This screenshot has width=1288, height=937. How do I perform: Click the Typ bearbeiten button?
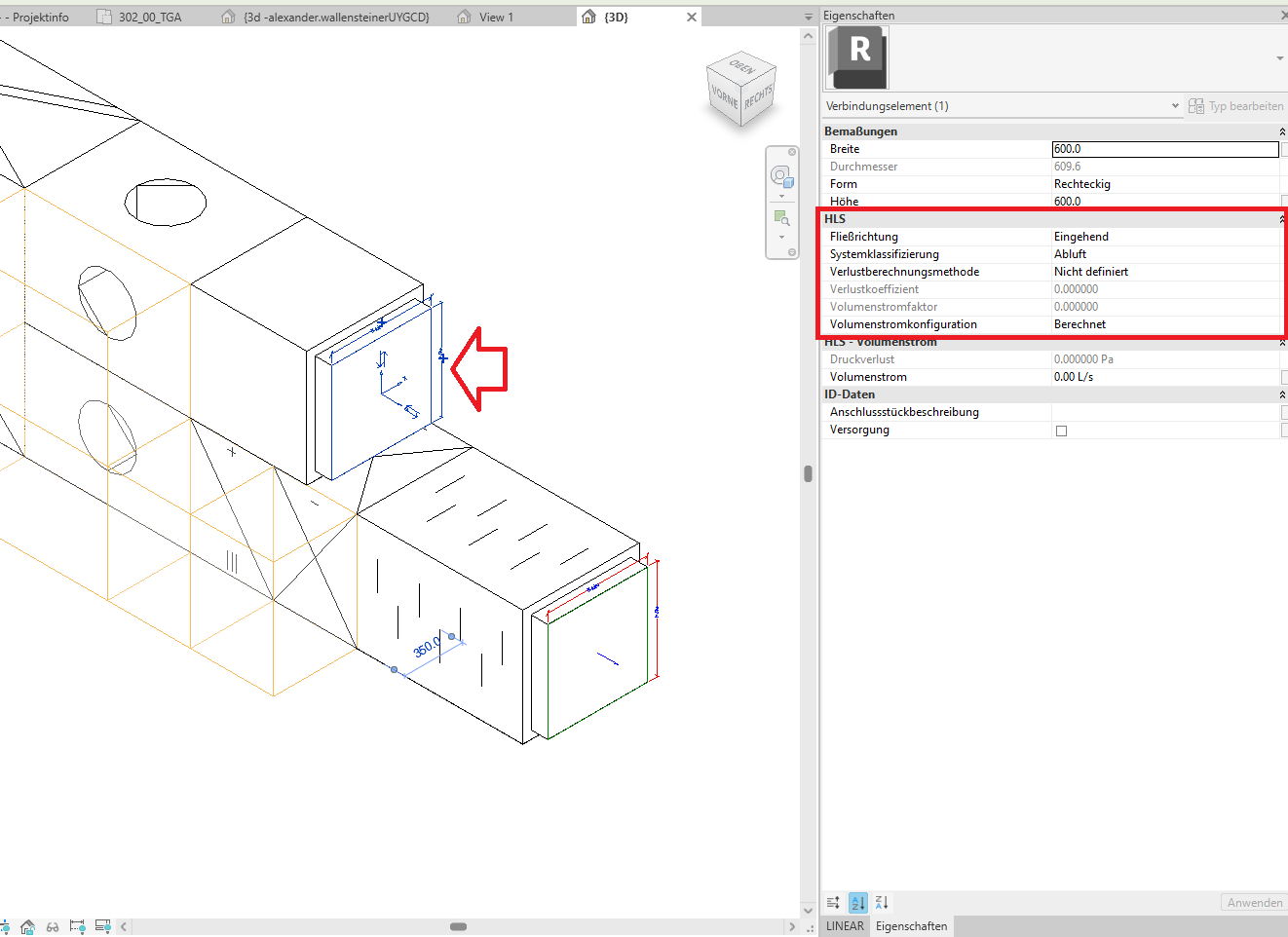click(x=1236, y=106)
